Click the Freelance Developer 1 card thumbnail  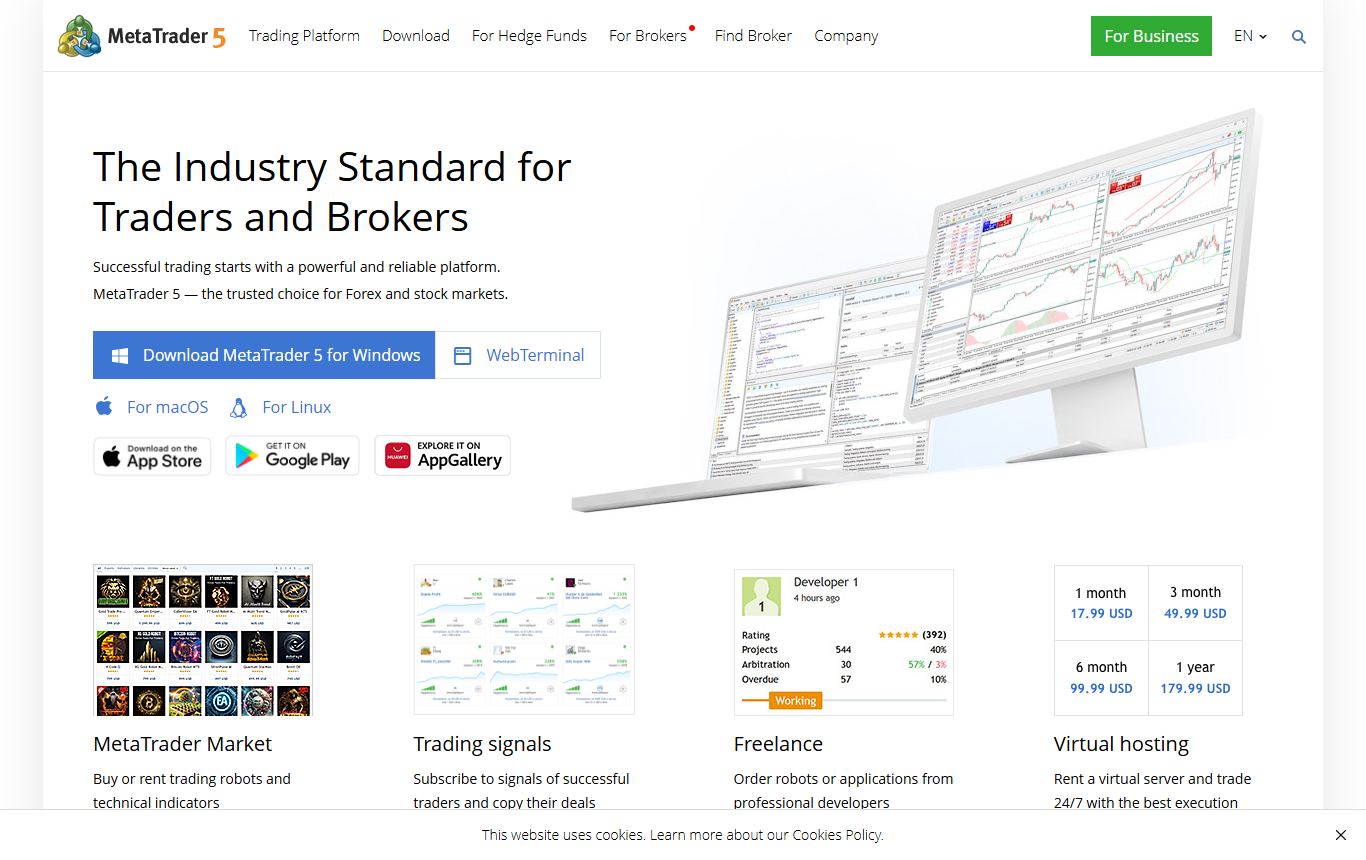[844, 643]
